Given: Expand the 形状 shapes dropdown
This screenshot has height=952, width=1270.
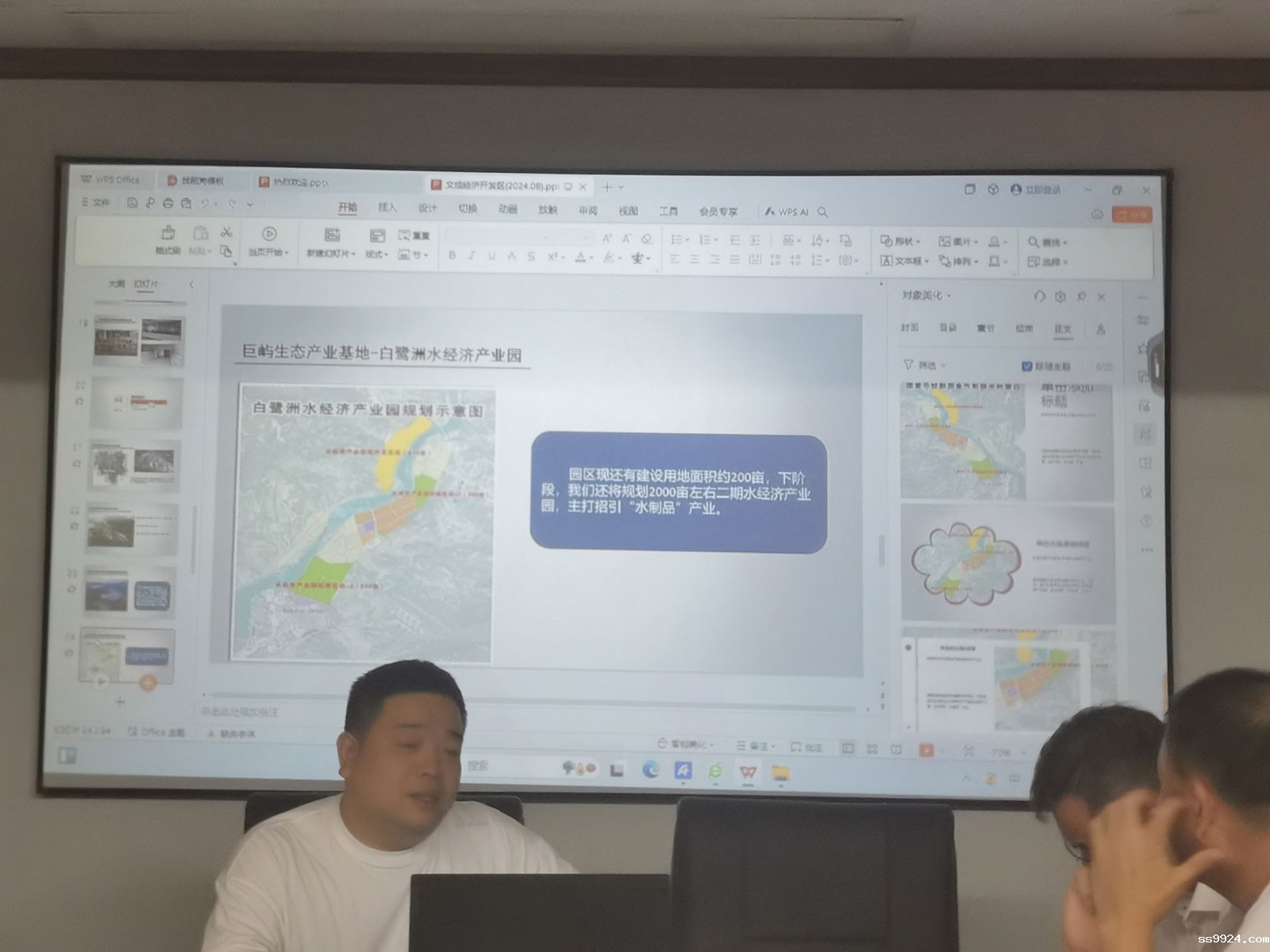Looking at the screenshot, I should [901, 241].
